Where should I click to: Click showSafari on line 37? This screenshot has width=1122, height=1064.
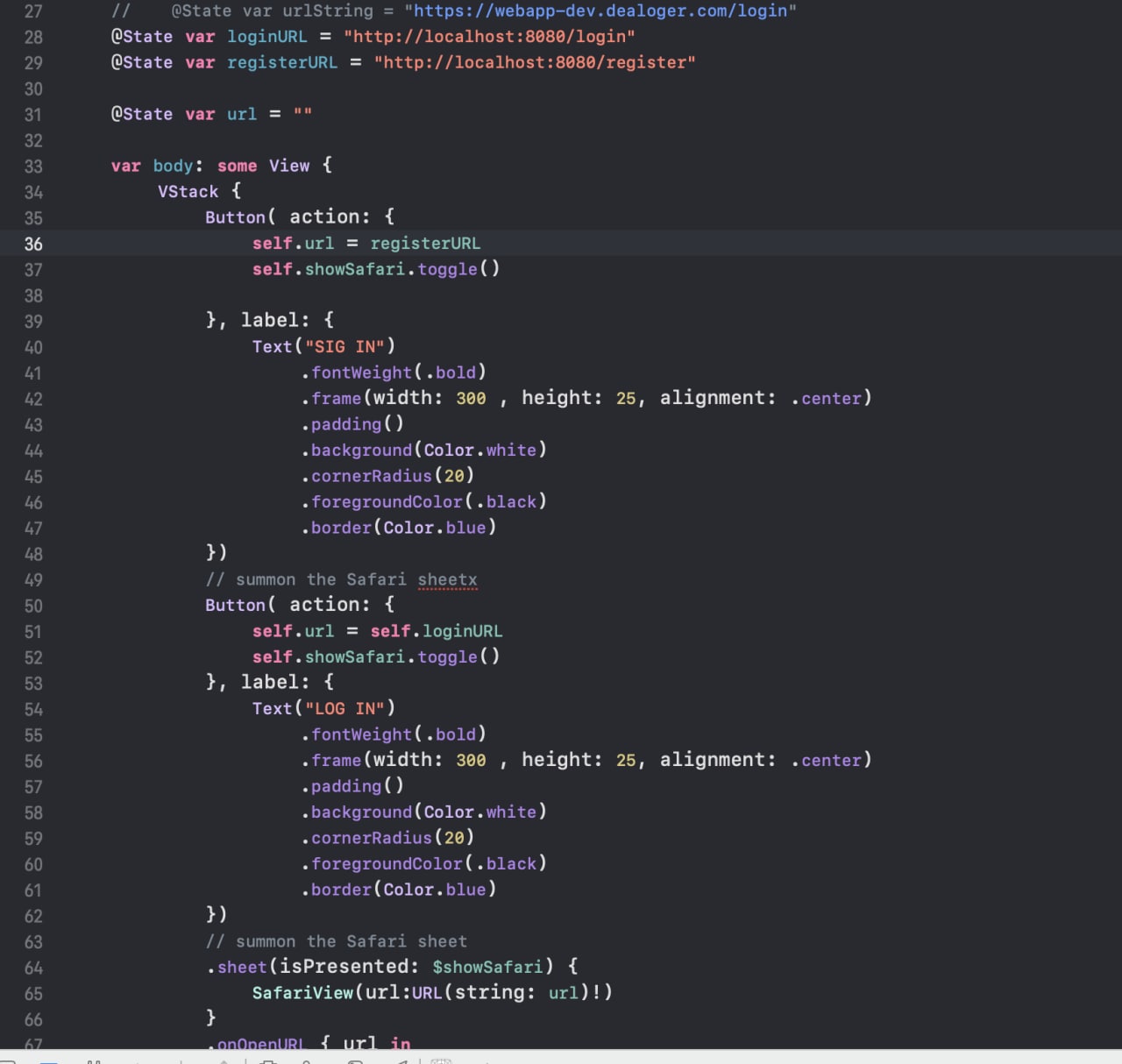(355, 269)
